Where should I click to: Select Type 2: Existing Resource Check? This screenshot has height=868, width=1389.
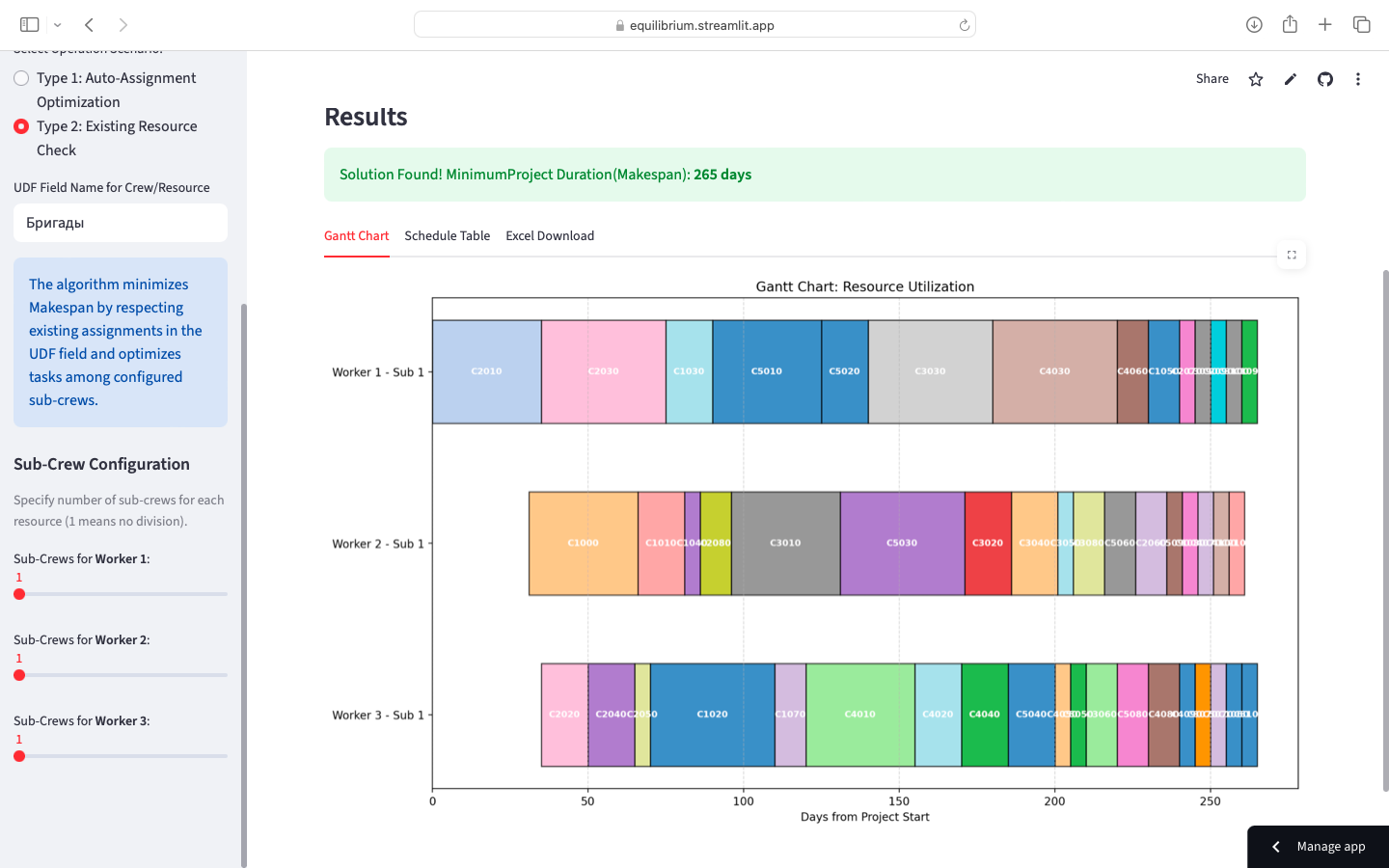(x=21, y=126)
